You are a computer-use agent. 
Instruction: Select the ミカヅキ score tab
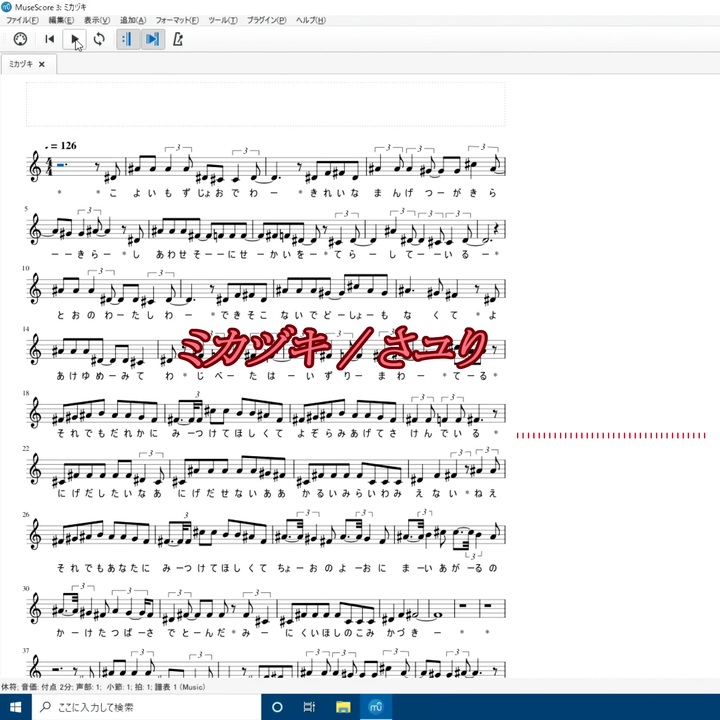click(21, 64)
